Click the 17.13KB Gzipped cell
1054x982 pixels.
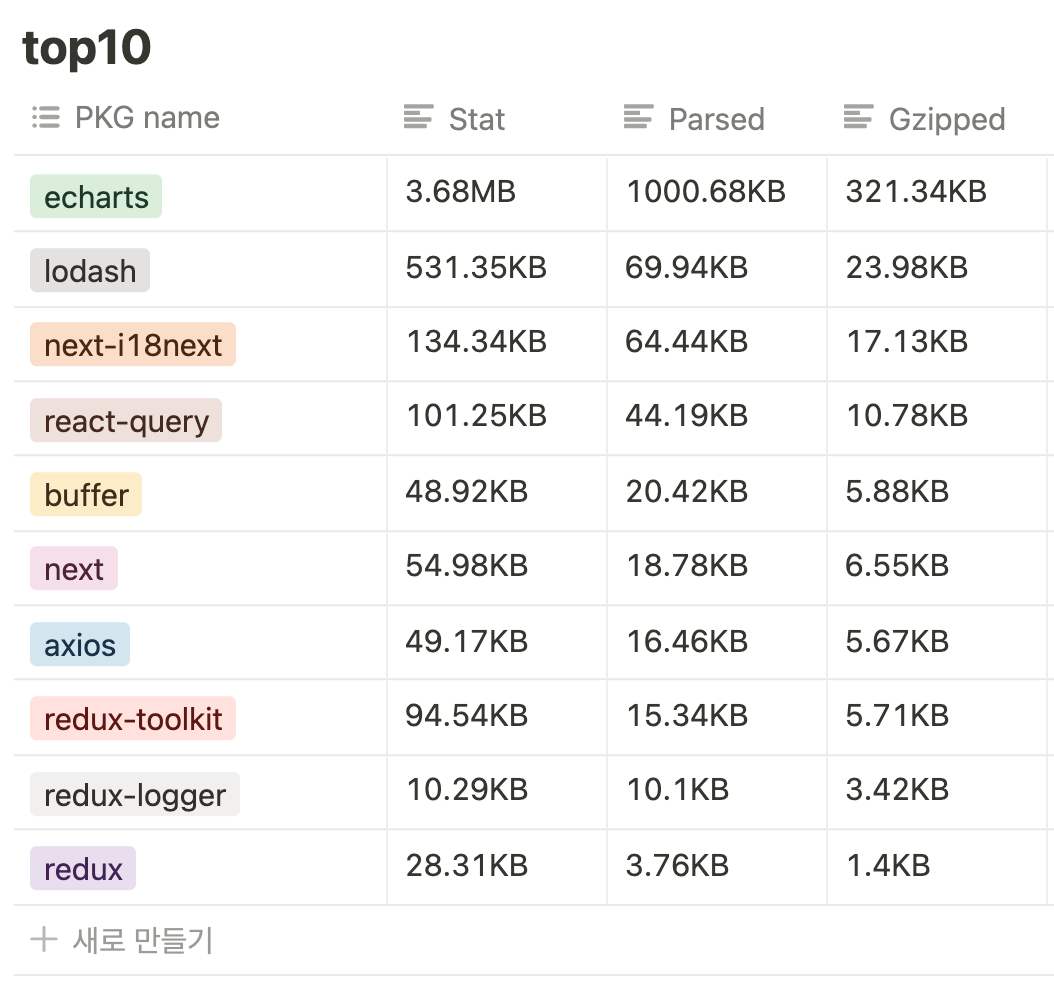pyautogui.click(x=937, y=344)
